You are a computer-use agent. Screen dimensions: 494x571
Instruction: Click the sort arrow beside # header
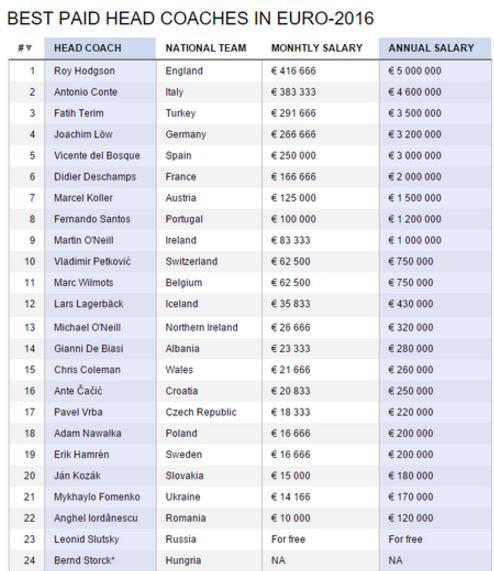point(29,48)
